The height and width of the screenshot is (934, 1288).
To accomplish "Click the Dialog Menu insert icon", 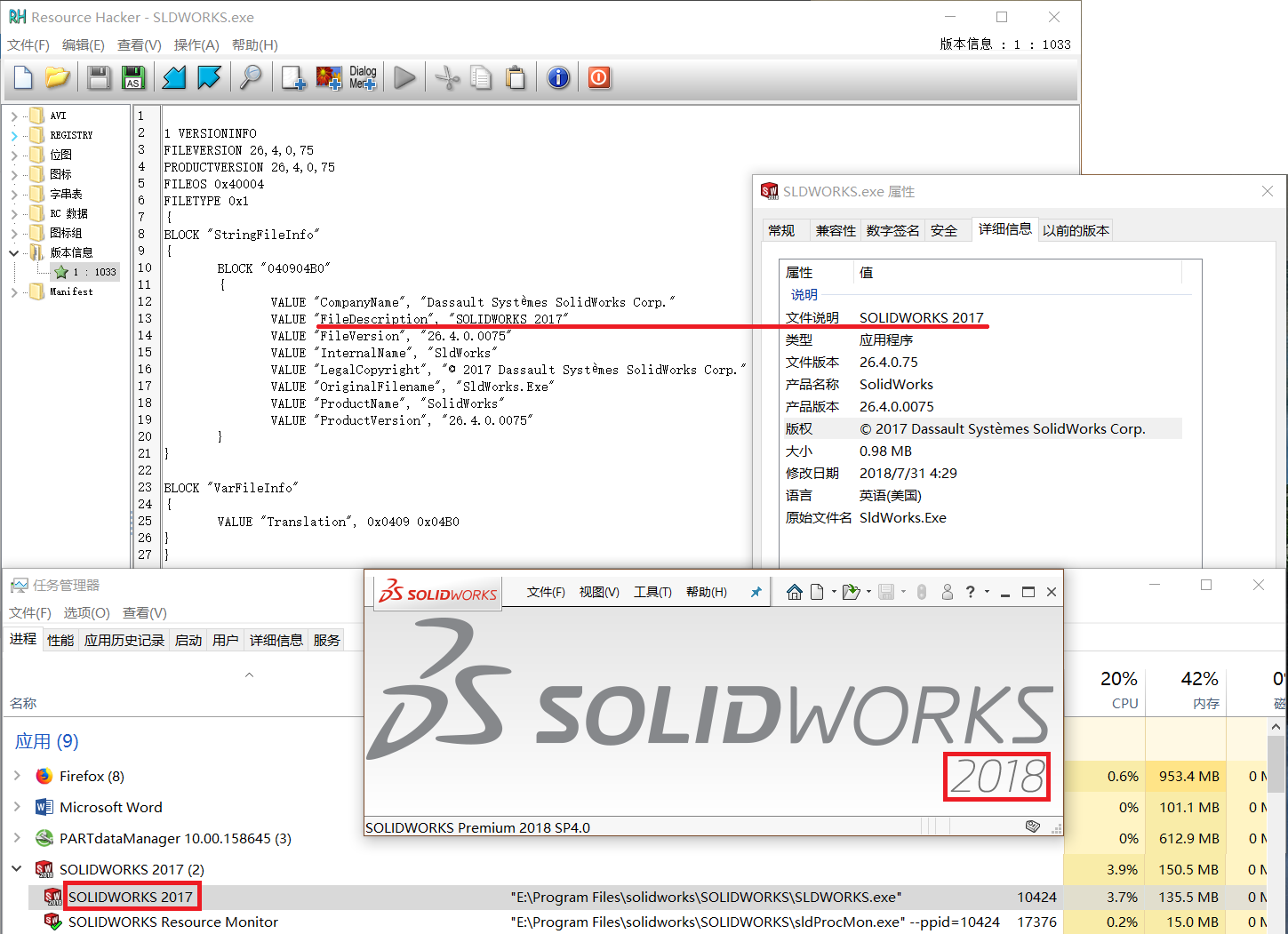I will tap(363, 78).
